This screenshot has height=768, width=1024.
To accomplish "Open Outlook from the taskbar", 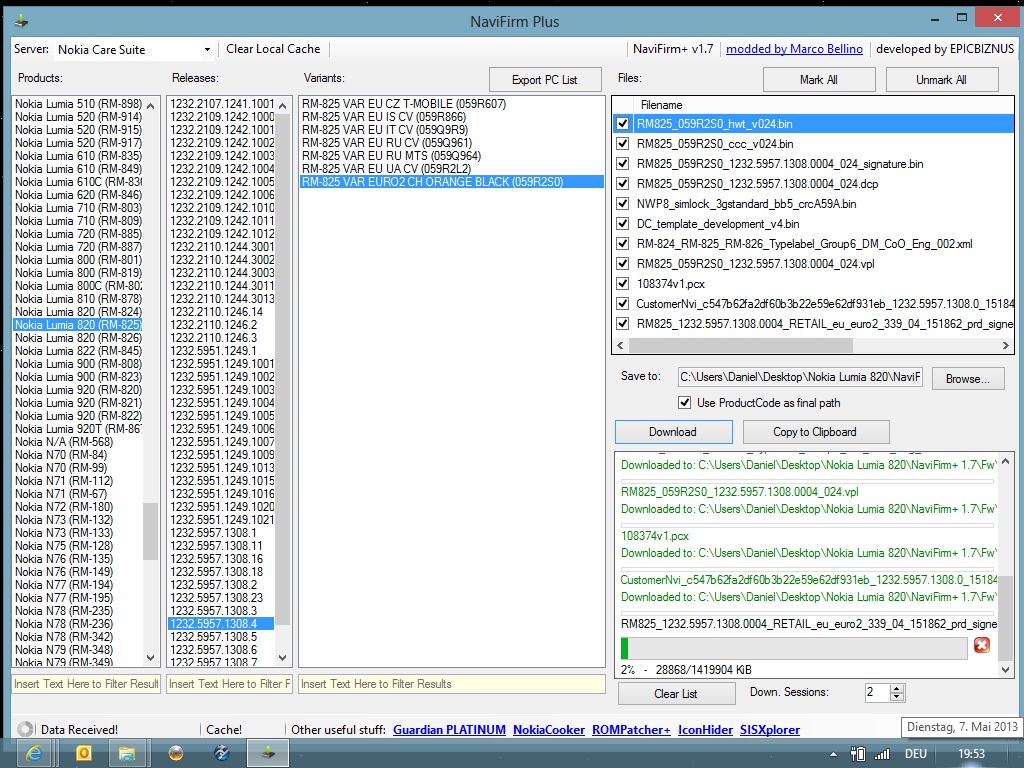I will [84, 754].
